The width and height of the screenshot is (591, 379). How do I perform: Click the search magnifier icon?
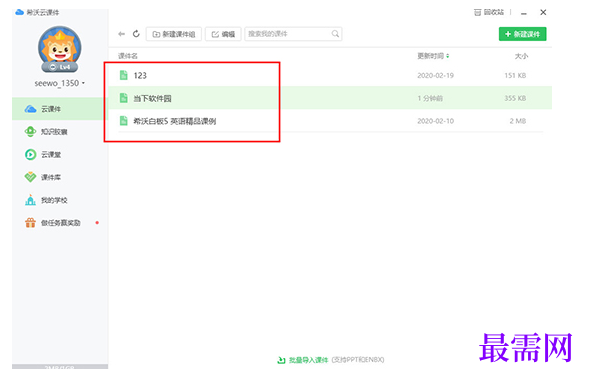335,34
